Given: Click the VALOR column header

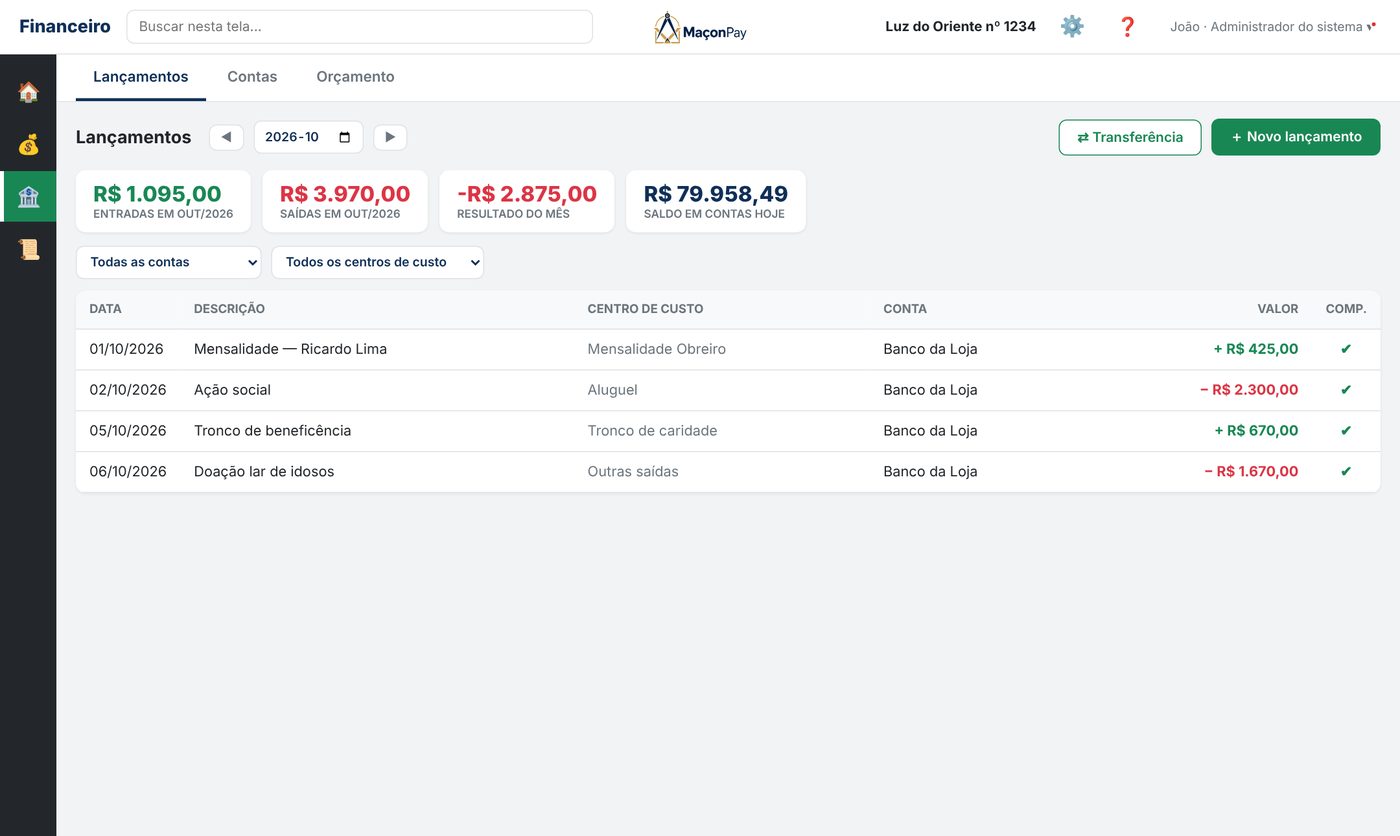Looking at the screenshot, I should click(1278, 309).
